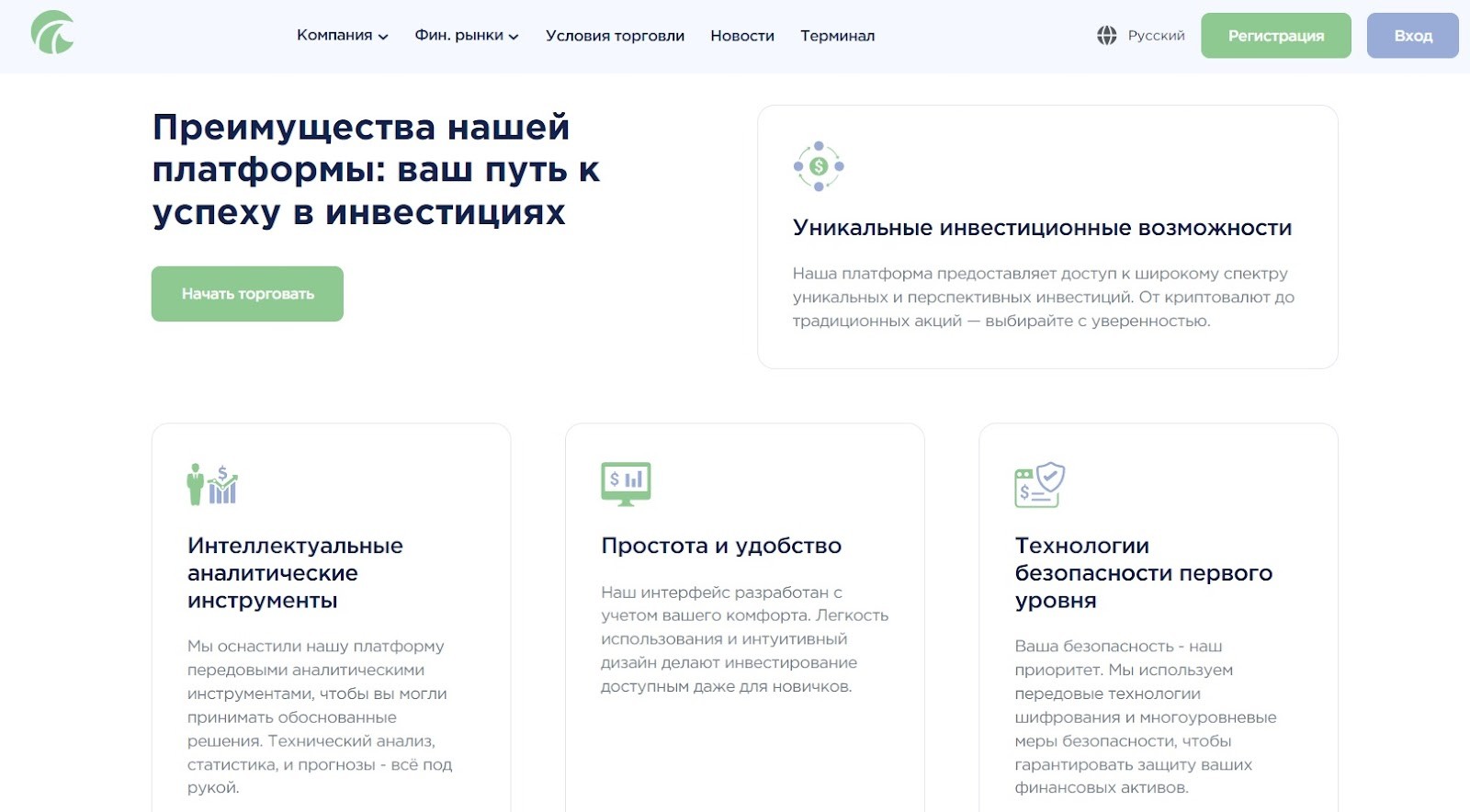This screenshot has height=812, width=1470.
Task: Click the dollar network icon above unique investments
Action: tap(819, 166)
